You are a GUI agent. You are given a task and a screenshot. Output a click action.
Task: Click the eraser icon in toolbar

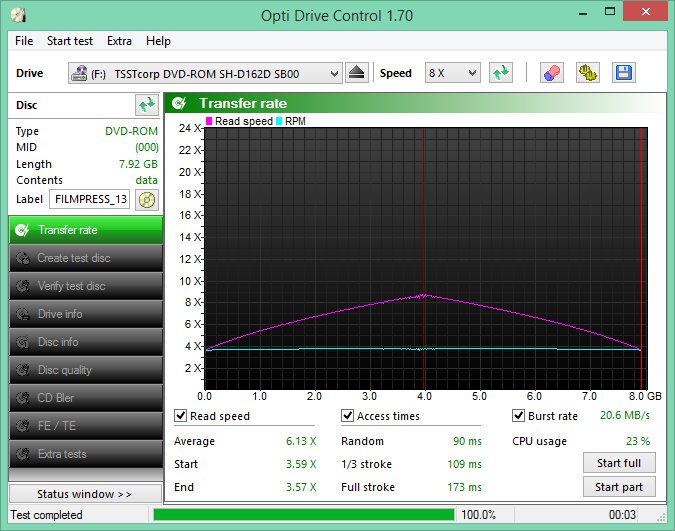551,73
